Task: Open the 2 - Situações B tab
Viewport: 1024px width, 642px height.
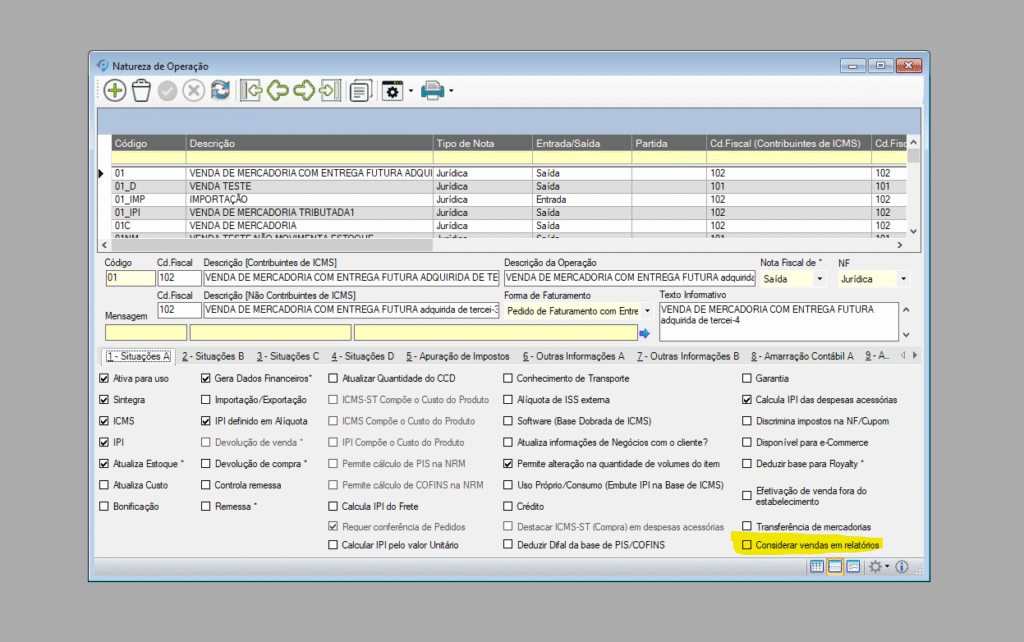Action: coord(213,356)
